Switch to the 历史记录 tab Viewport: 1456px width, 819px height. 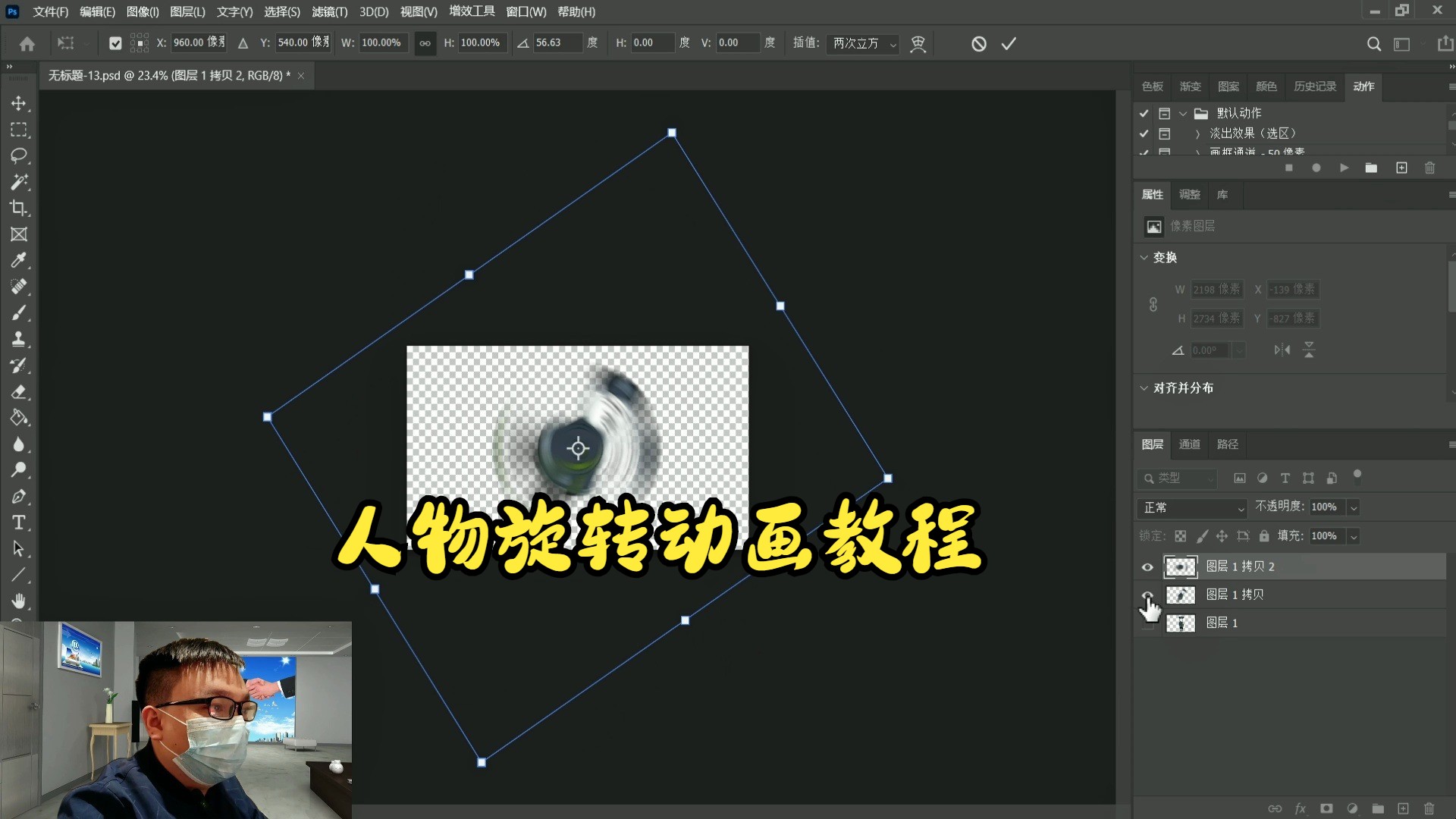pyautogui.click(x=1315, y=86)
